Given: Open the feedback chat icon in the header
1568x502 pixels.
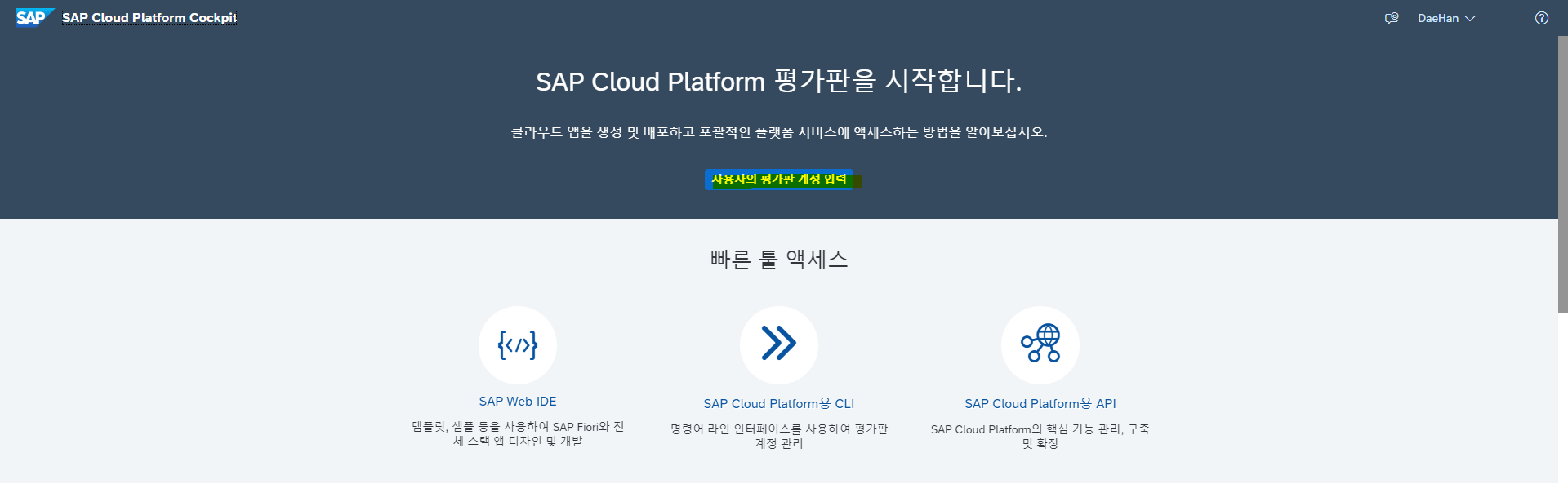Looking at the screenshot, I should (x=1392, y=18).
